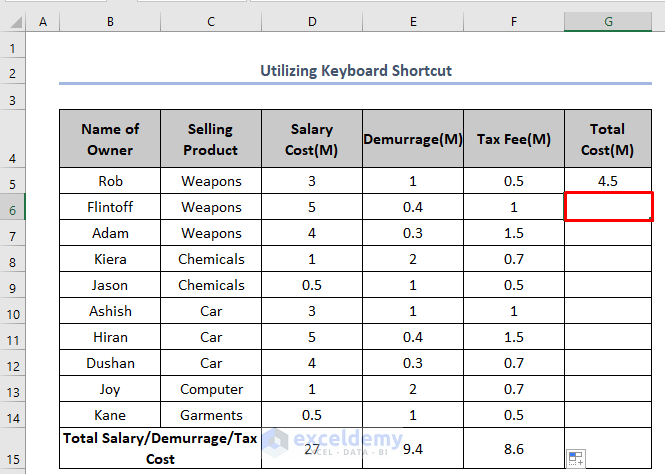Image resolution: width=665 pixels, height=474 pixels.
Task: Click 'Computer' in Joy's row
Action: click(x=211, y=389)
